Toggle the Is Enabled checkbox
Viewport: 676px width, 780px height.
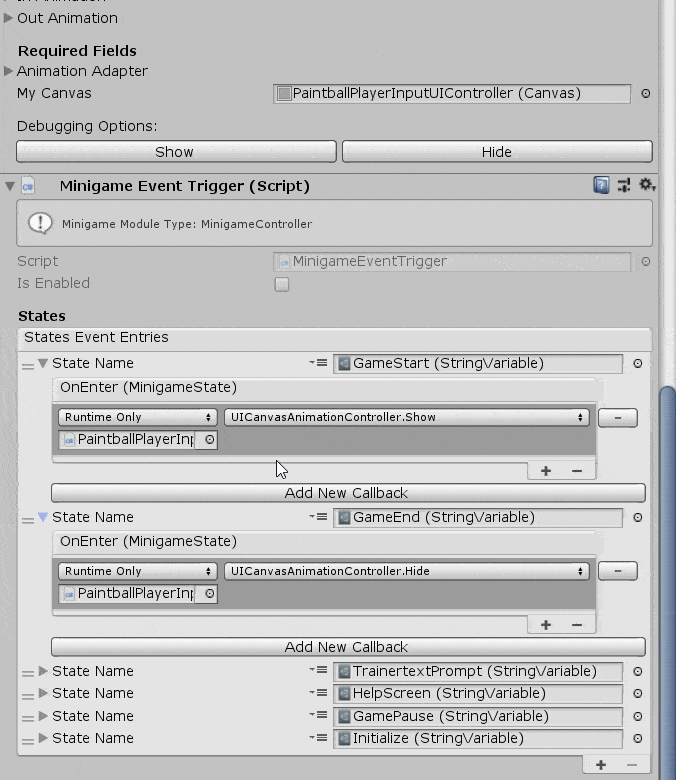[282, 284]
